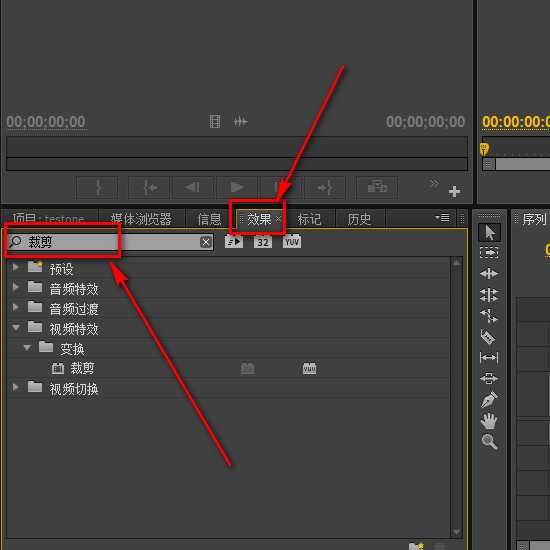Expand the 预设 folder
Viewport: 550px width, 550px height.
click(x=15, y=267)
